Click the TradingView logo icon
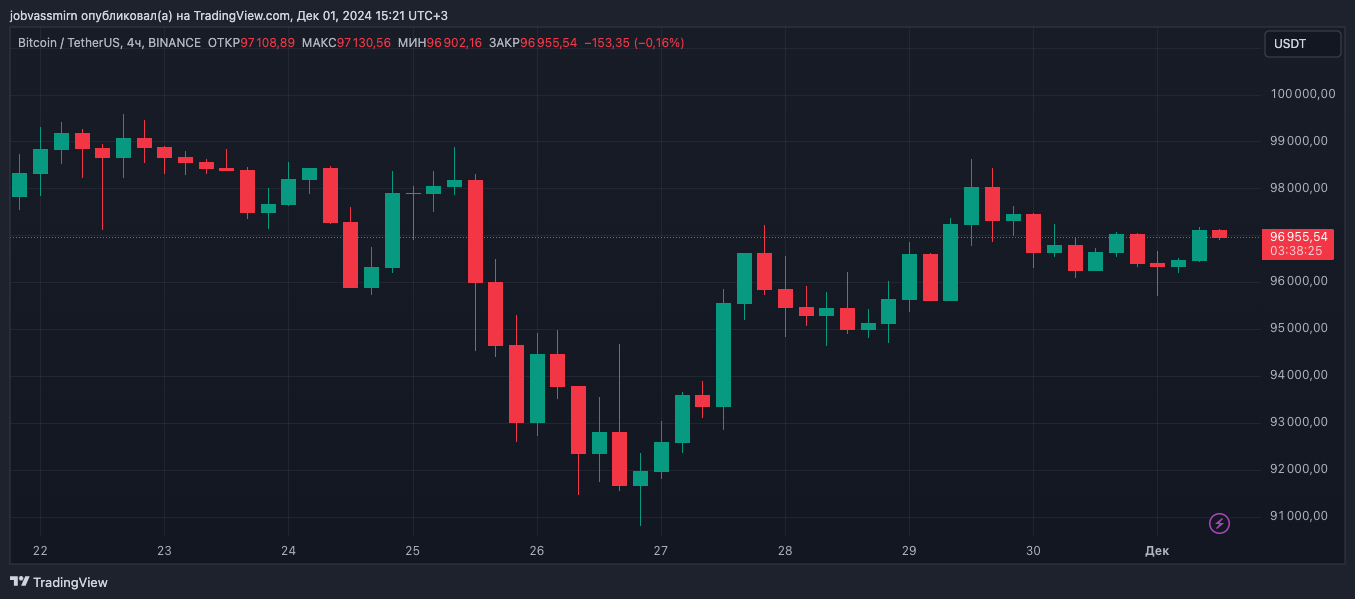The width and height of the screenshot is (1355, 599). [19, 582]
